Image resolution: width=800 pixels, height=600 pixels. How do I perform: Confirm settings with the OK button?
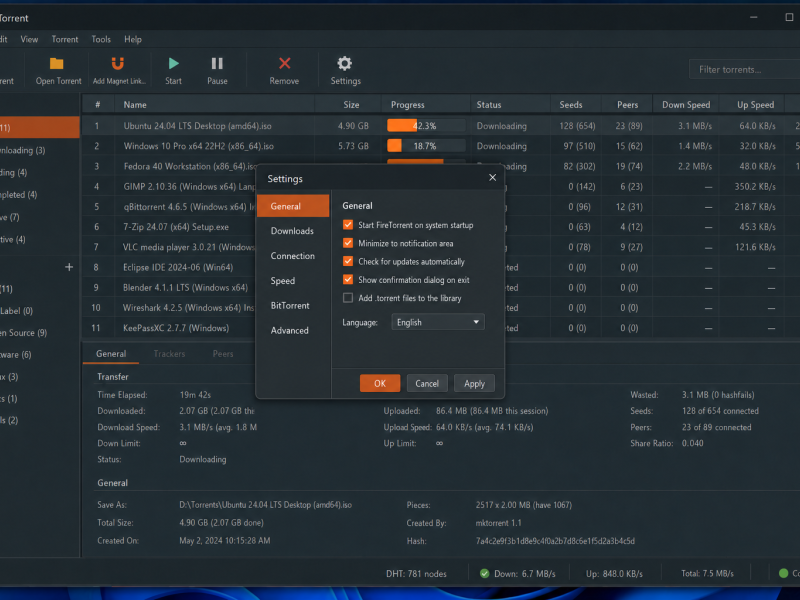[380, 384]
